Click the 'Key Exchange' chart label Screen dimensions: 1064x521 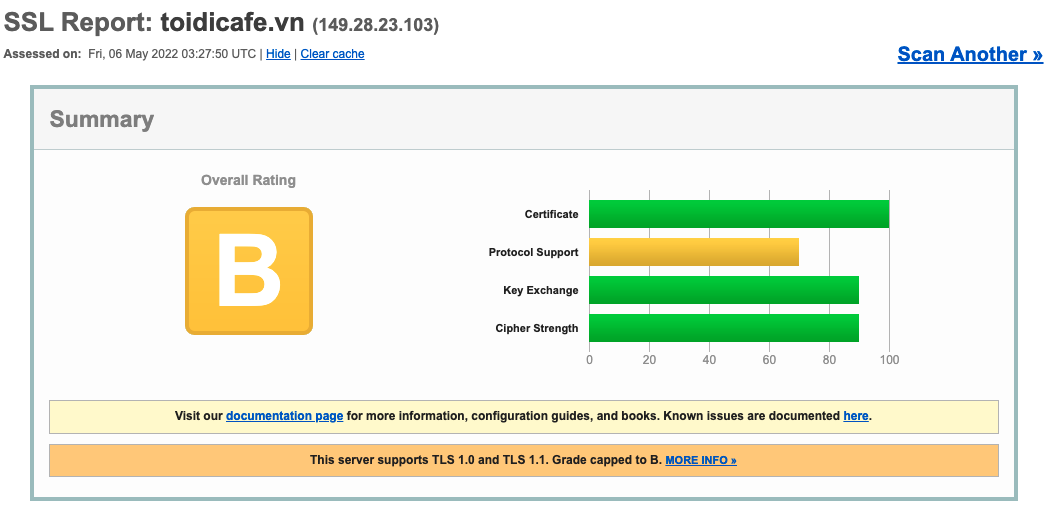coord(540,290)
